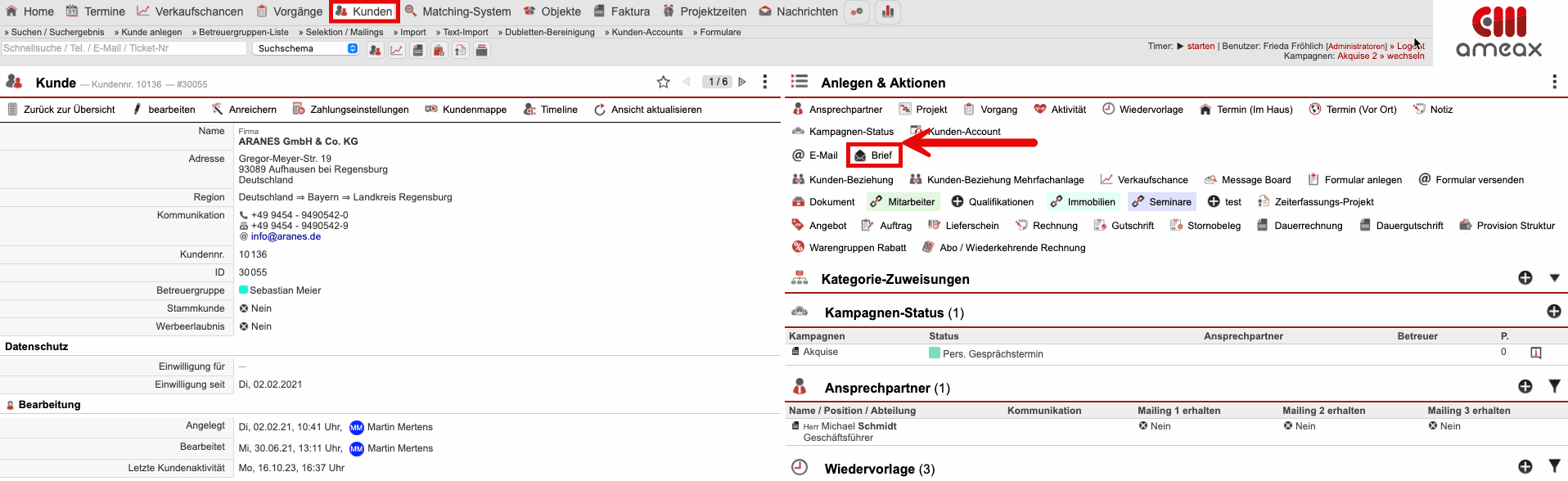Add a new Kategorie-Zuweisung with the plus icon
The height and width of the screenshot is (481, 1568).
[1525, 278]
